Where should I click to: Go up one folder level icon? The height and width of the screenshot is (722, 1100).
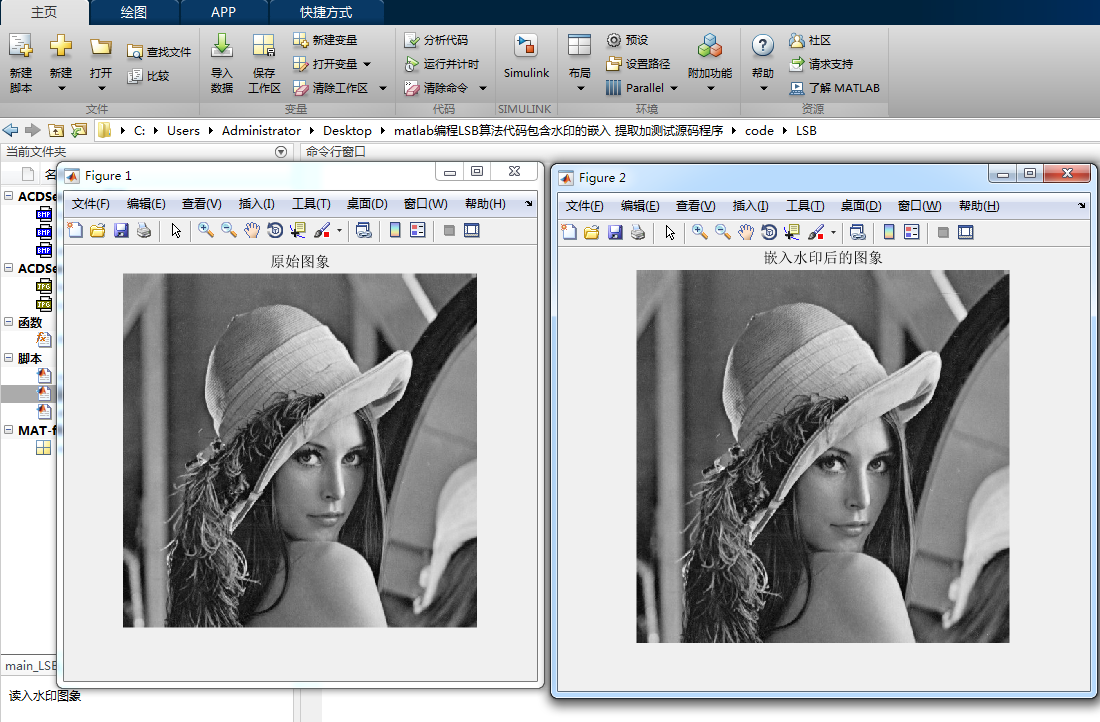point(55,130)
